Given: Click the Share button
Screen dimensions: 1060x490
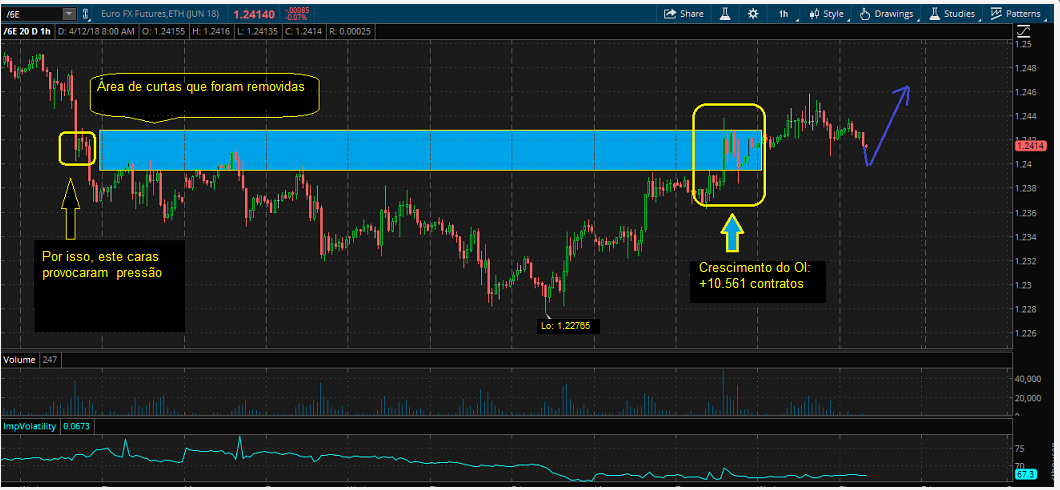Looking at the screenshot, I should [x=683, y=14].
